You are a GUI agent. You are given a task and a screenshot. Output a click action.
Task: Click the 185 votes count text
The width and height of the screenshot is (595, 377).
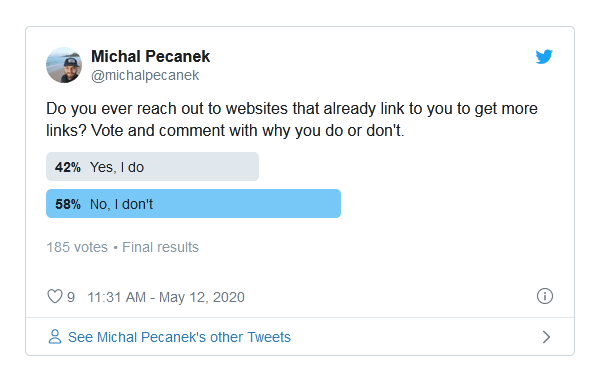coord(77,247)
